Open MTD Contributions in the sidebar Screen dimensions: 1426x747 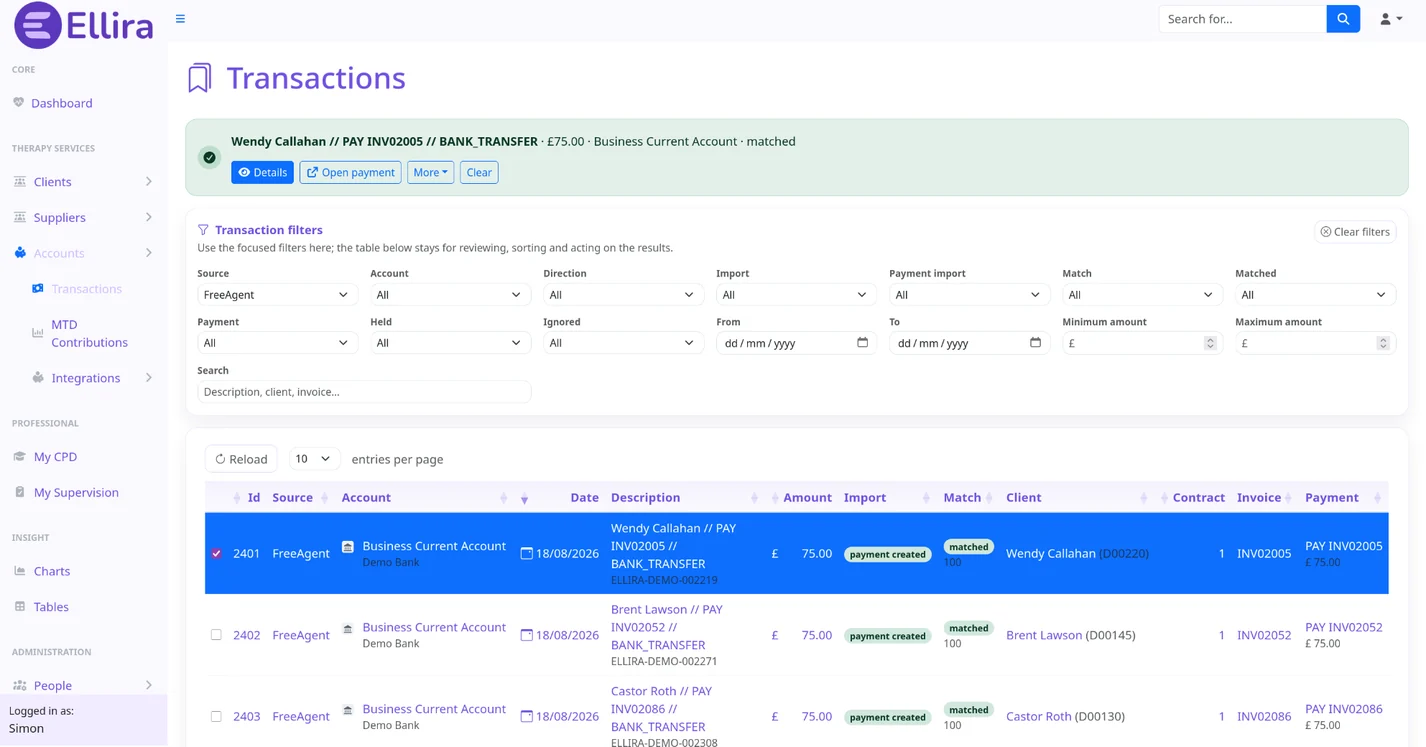click(89, 333)
